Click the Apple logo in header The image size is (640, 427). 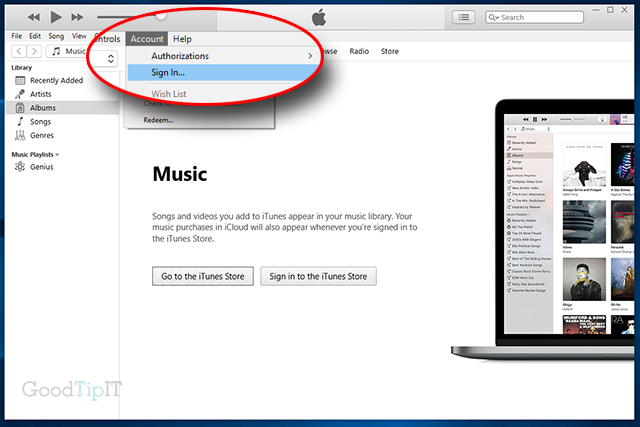[319, 18]
